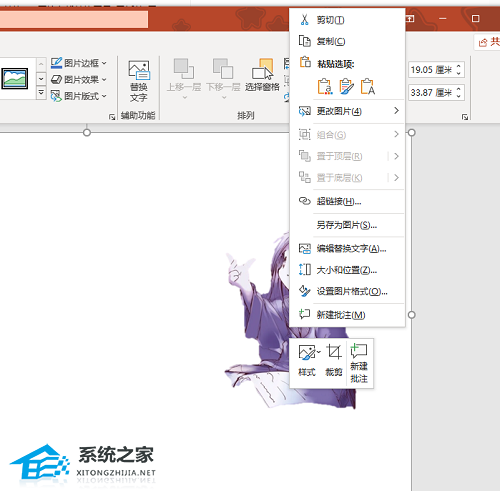Click New Comment (新建批注) in mini toolbar
The width and height of the screenshot is (500, 491).
[359, 363]
